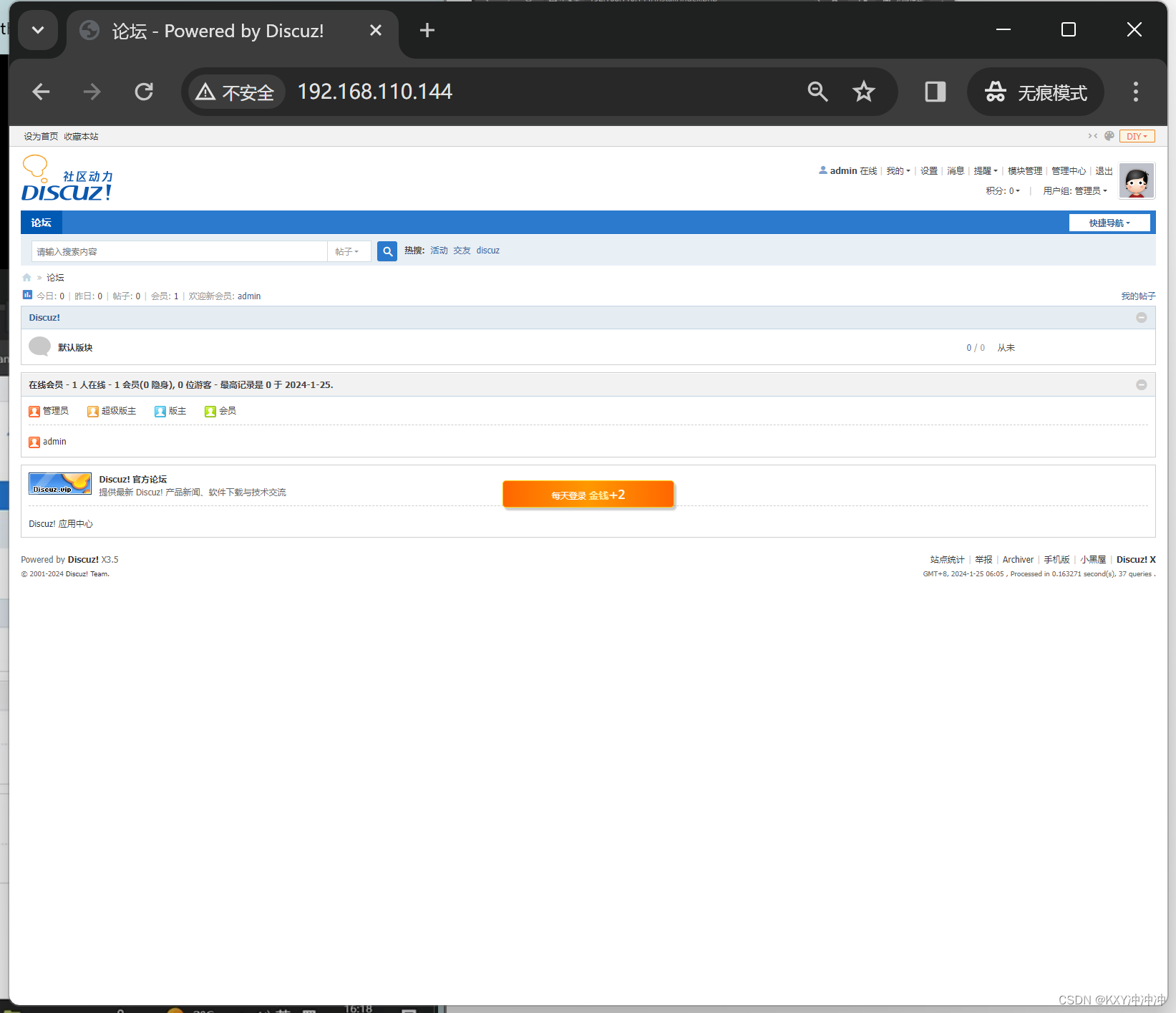1176x1013 pixels.
Task: Click the blue search magnifier button
Action: [x=387, y=251]
